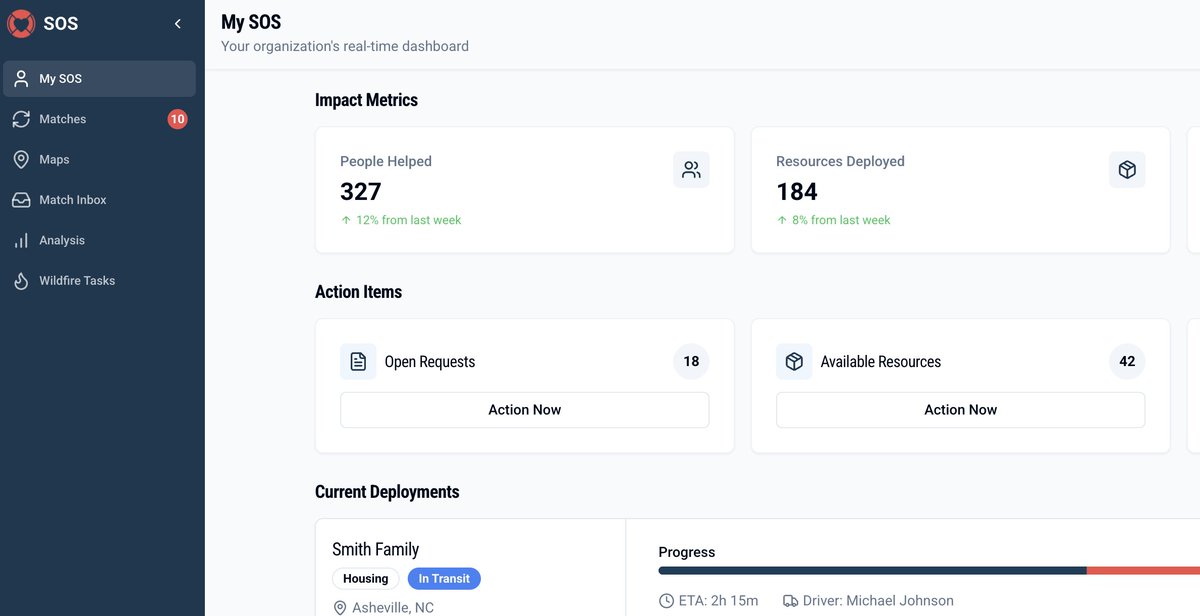Click the Action Items heading

point(358,292)
